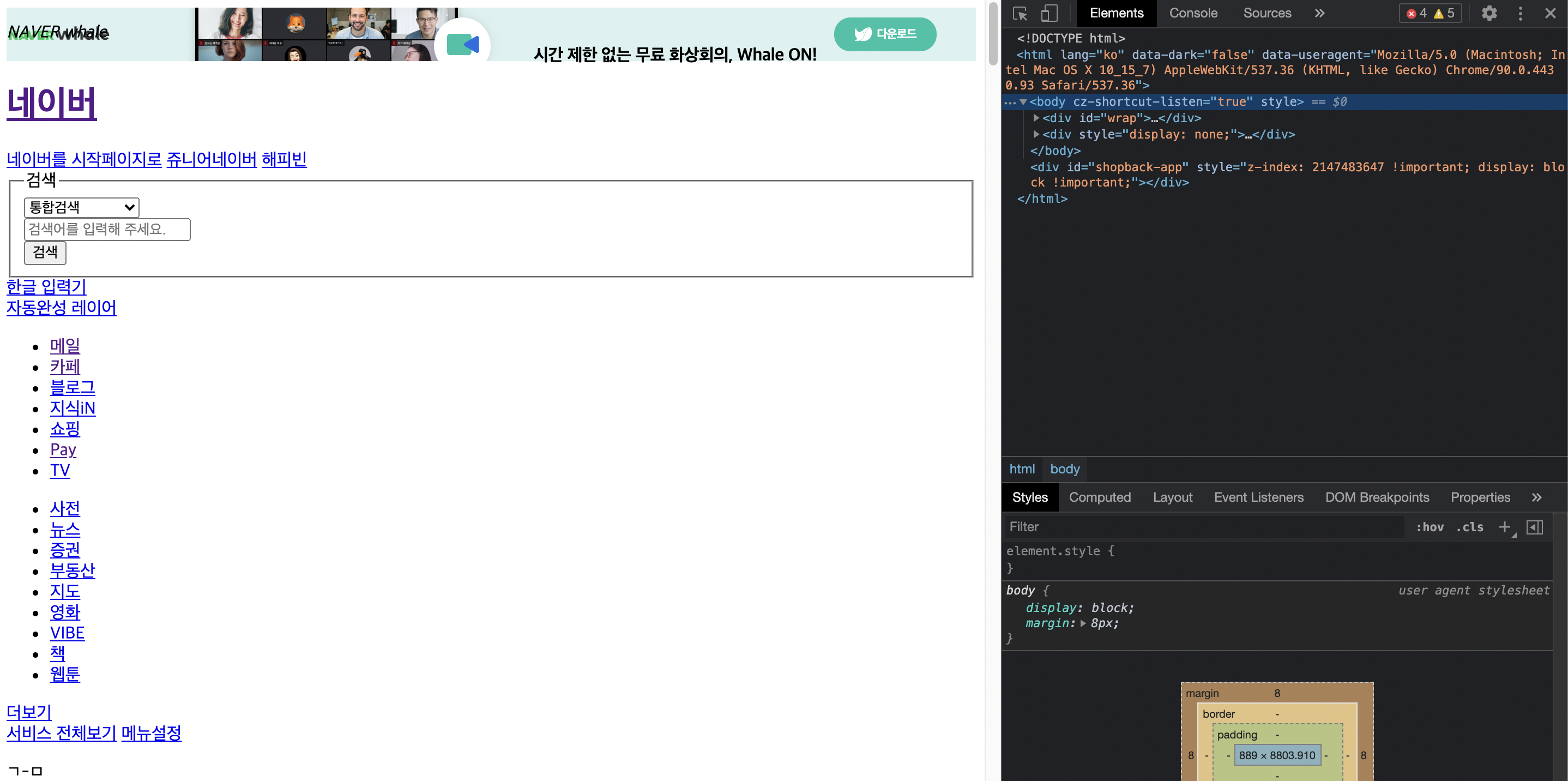Viewport: 1568px width, 781px height.
Task: Open the 통합검색 search type dropdown
Action: [x=82, y=207]
